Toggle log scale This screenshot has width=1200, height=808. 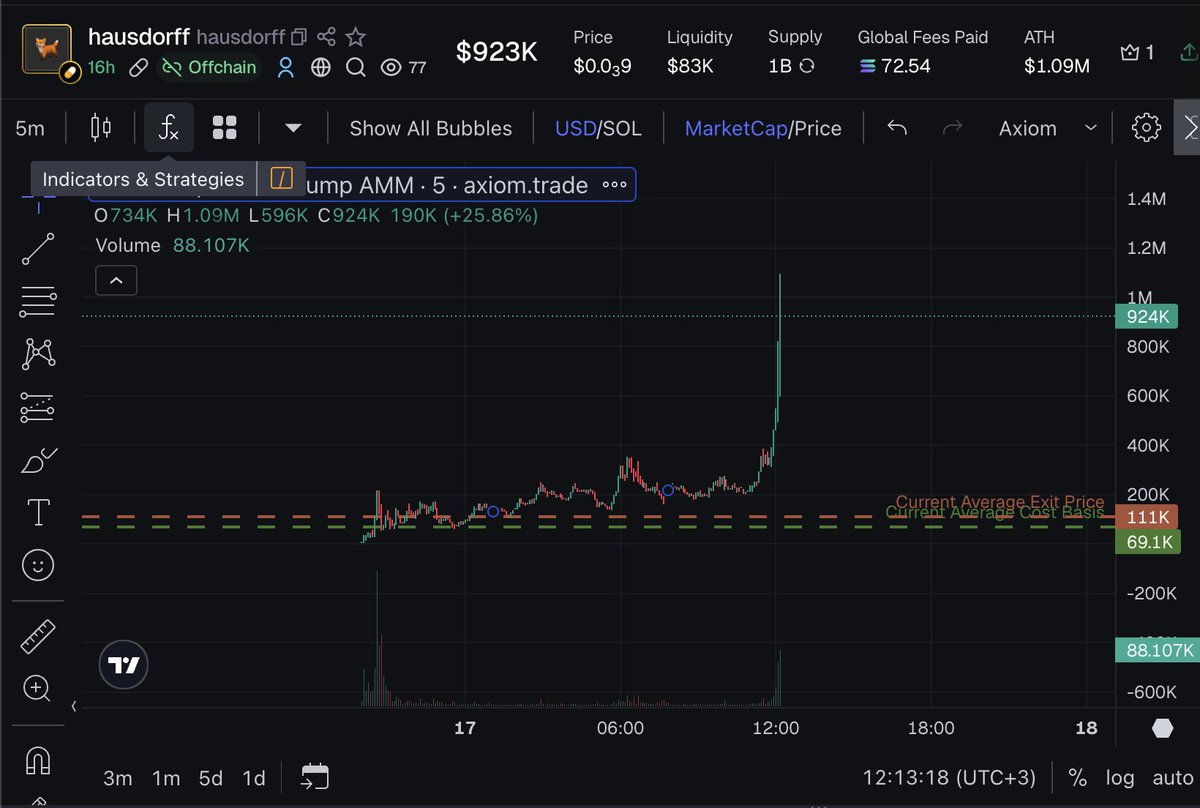coord(1120,778)
